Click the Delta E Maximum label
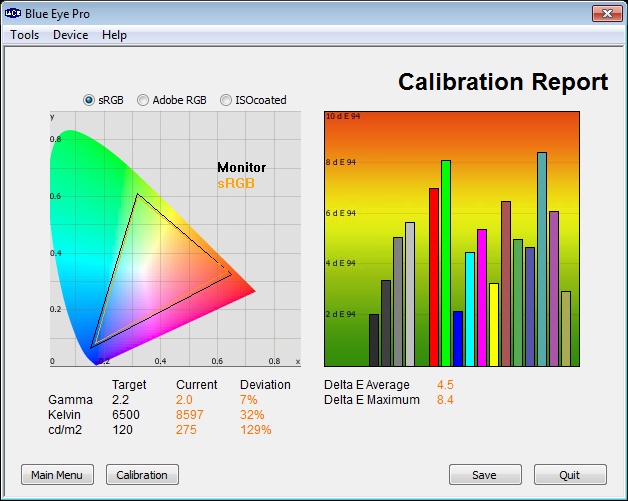Screen dimensions: 628x501 point(372,400)
